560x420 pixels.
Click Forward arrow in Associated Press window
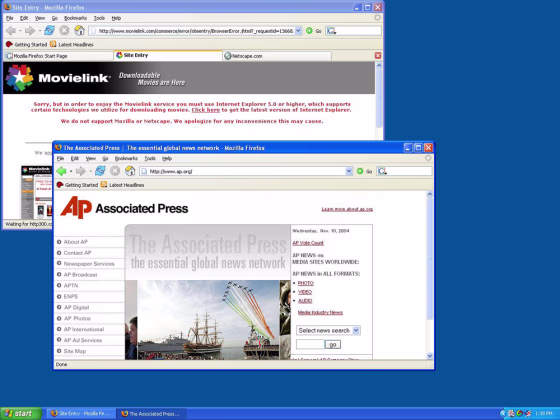coord(81,171)
